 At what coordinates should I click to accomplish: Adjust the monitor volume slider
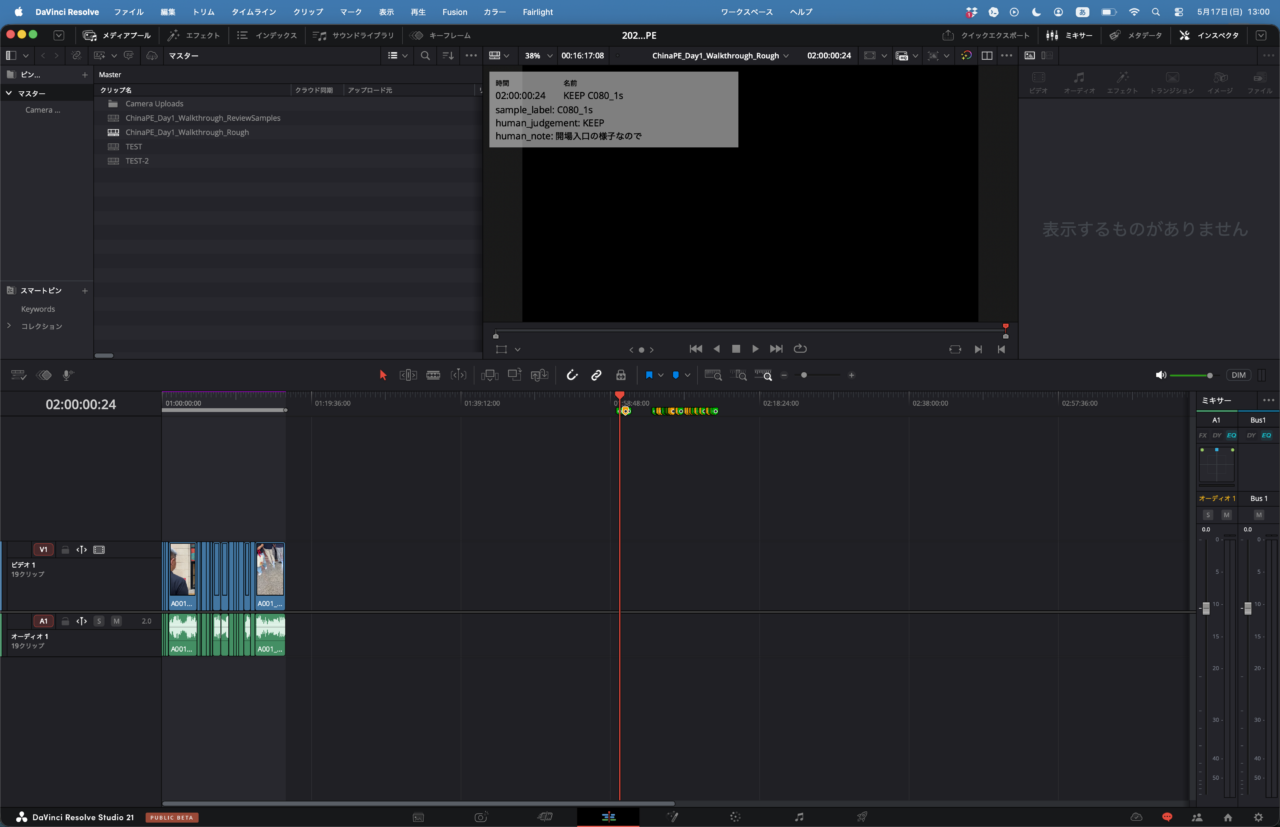pos(1191,375)
